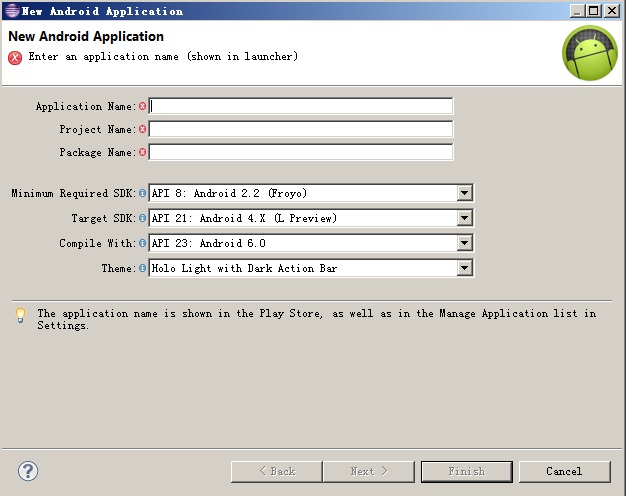The width and height of the screenshot is (626, 496).
Task: Expand the Theme selection dropdown
Action: (x=464, y=268)
